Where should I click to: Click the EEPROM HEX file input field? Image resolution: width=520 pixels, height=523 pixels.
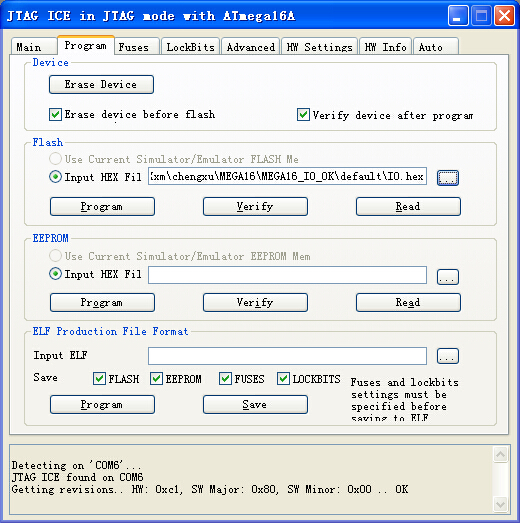pyautogui.click(x=287, y=275)
